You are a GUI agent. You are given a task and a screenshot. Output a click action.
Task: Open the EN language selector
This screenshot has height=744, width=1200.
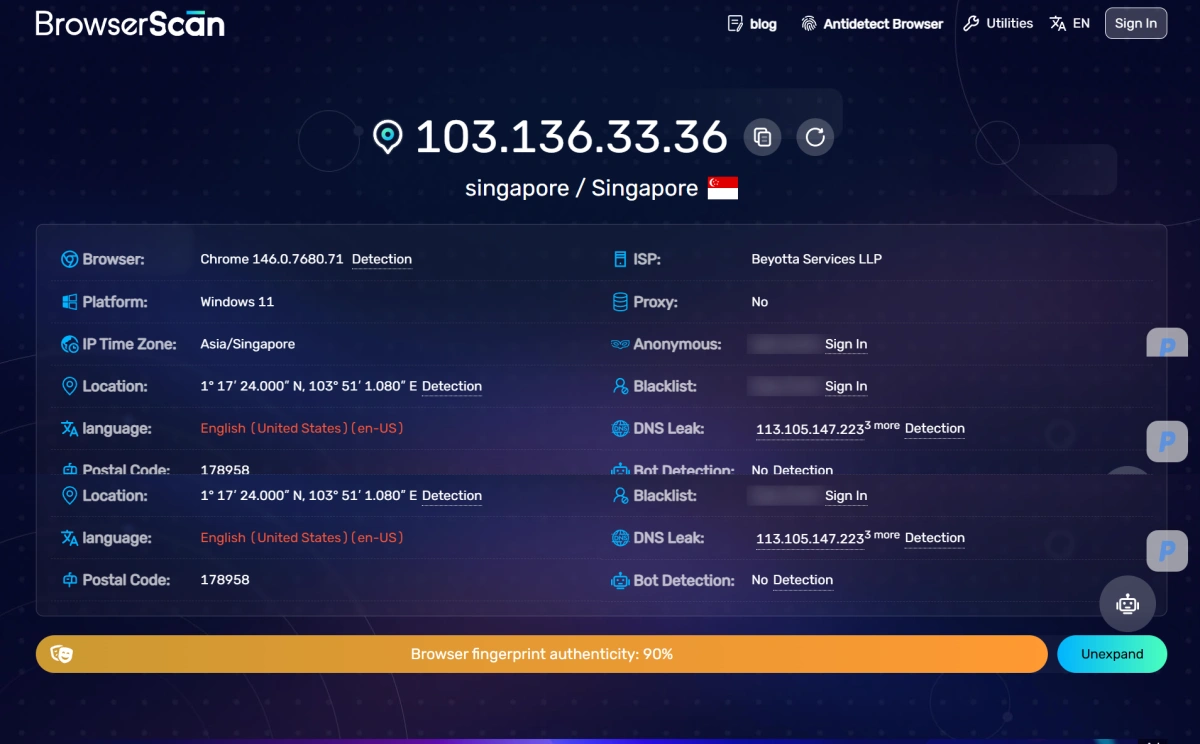pyautogui.click(x=1081, y=23)
